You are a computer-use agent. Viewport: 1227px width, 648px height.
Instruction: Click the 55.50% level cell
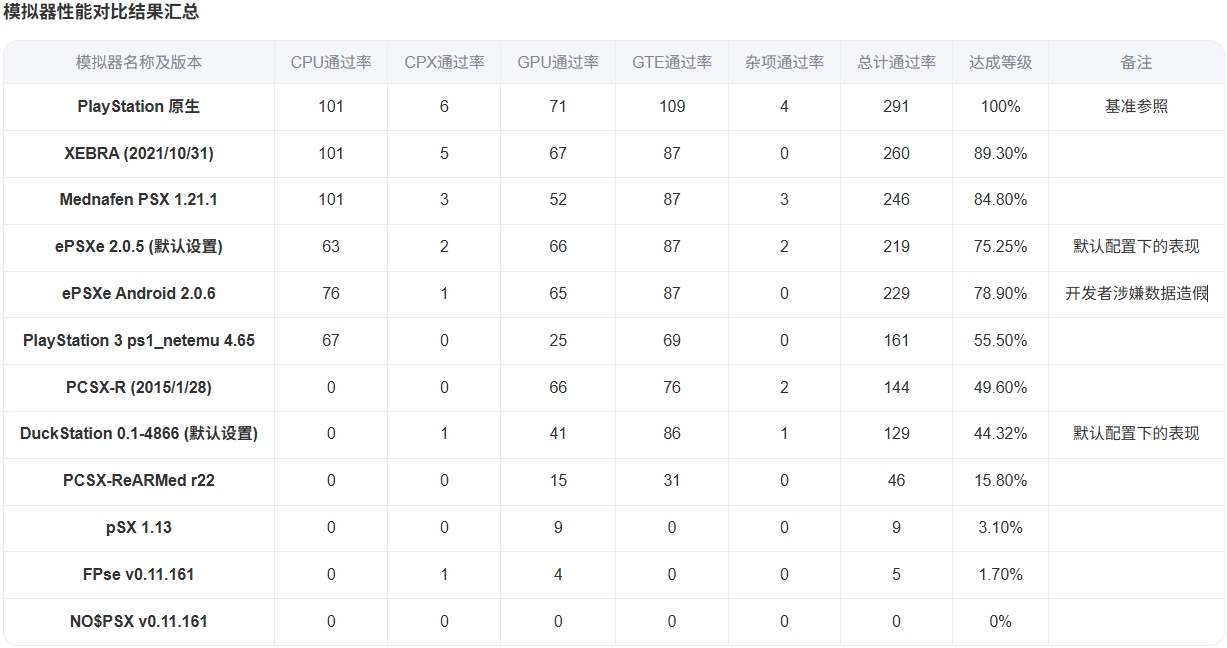coord(1000,340)
